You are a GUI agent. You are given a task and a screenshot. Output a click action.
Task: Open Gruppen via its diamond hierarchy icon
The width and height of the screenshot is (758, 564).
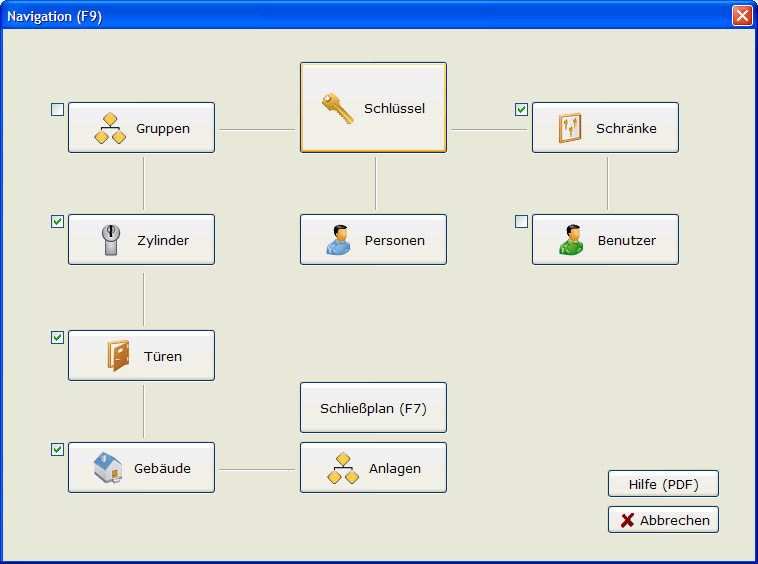110,128
